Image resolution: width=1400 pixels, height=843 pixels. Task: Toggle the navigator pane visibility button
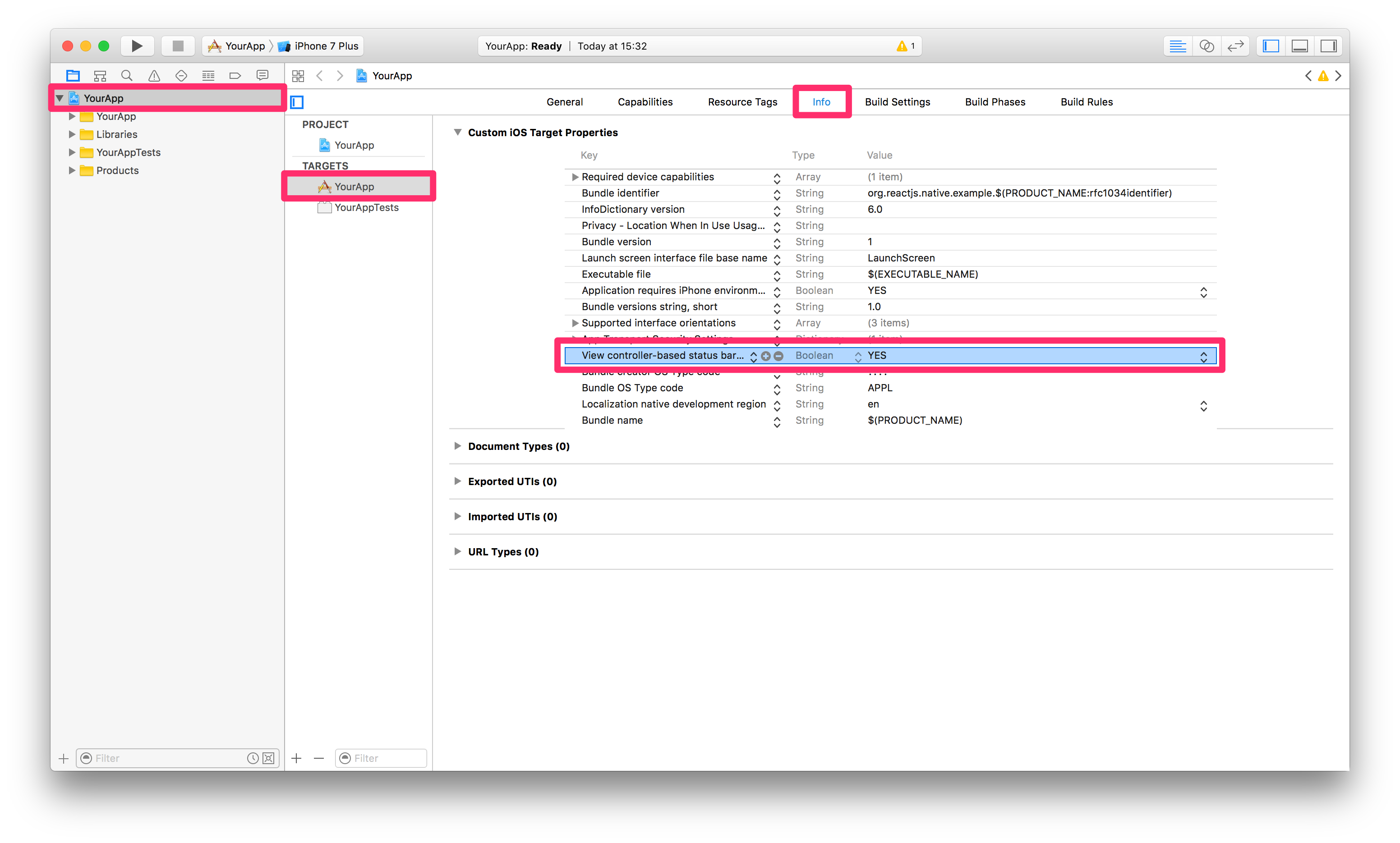(x=1271, y=46)
